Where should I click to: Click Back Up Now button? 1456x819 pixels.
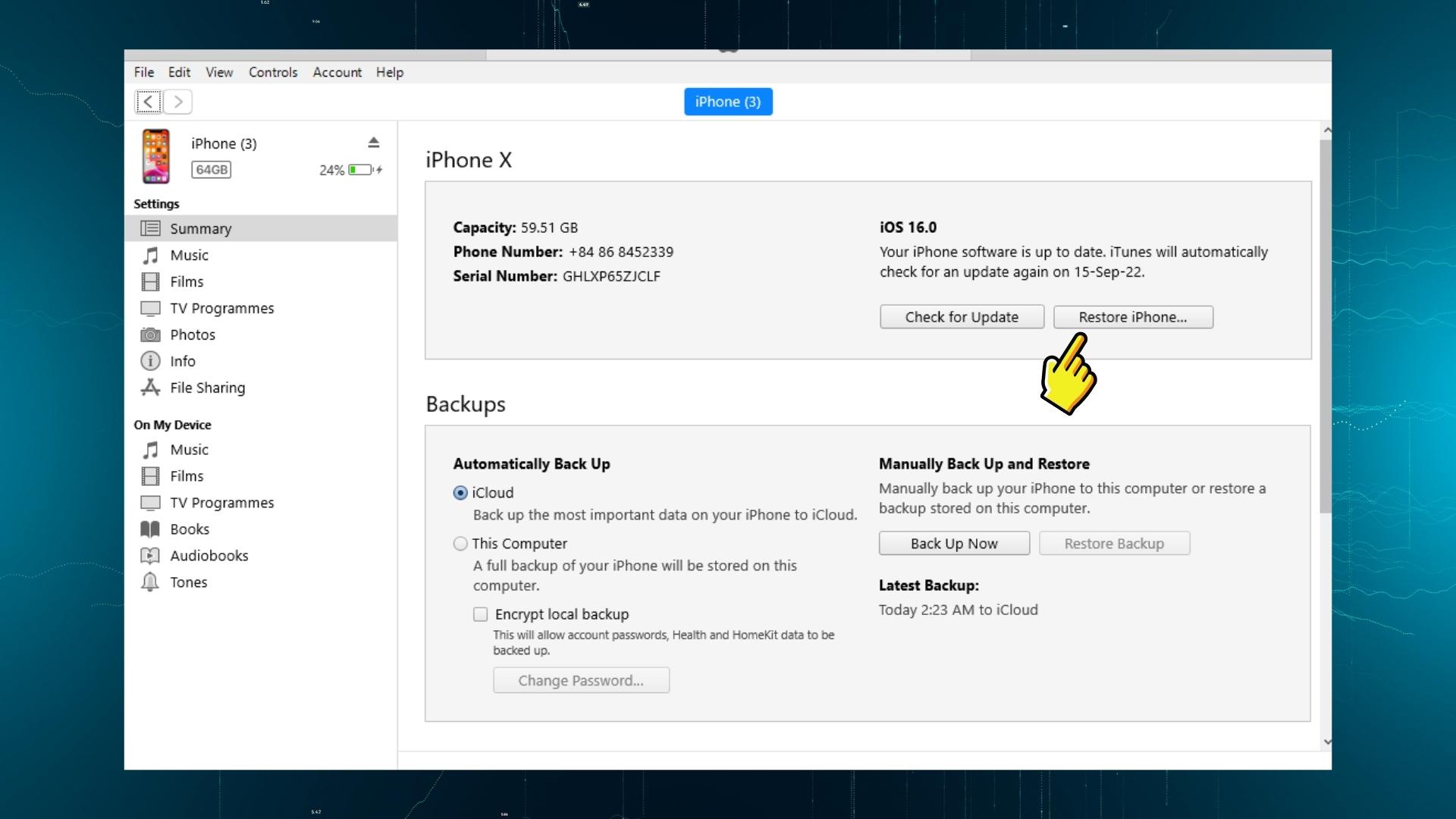pyautogui.click(x=954, y=544)
